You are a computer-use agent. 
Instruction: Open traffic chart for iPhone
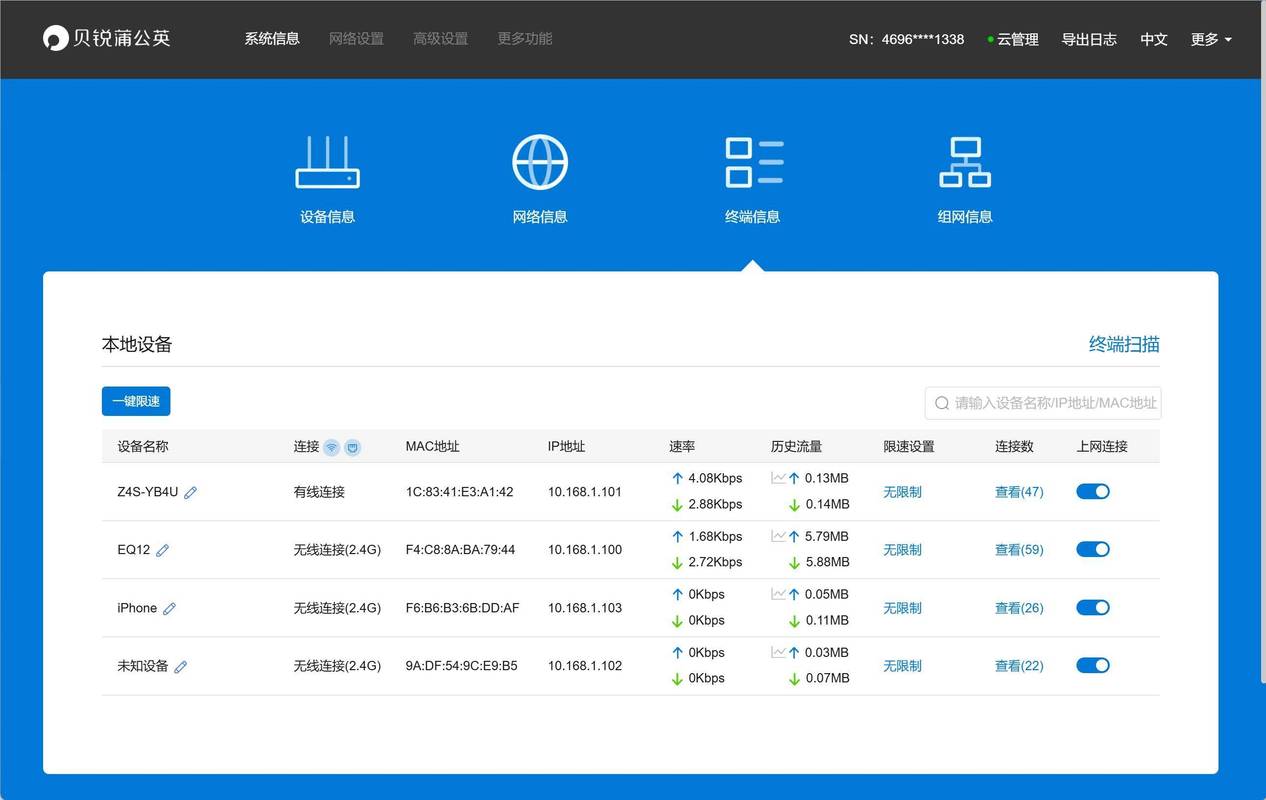(778, 594)
